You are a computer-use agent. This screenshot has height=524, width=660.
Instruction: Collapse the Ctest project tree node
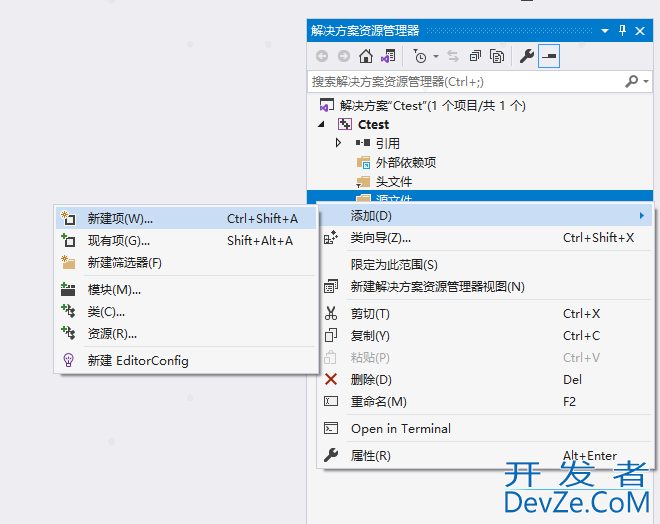(321, 124)
